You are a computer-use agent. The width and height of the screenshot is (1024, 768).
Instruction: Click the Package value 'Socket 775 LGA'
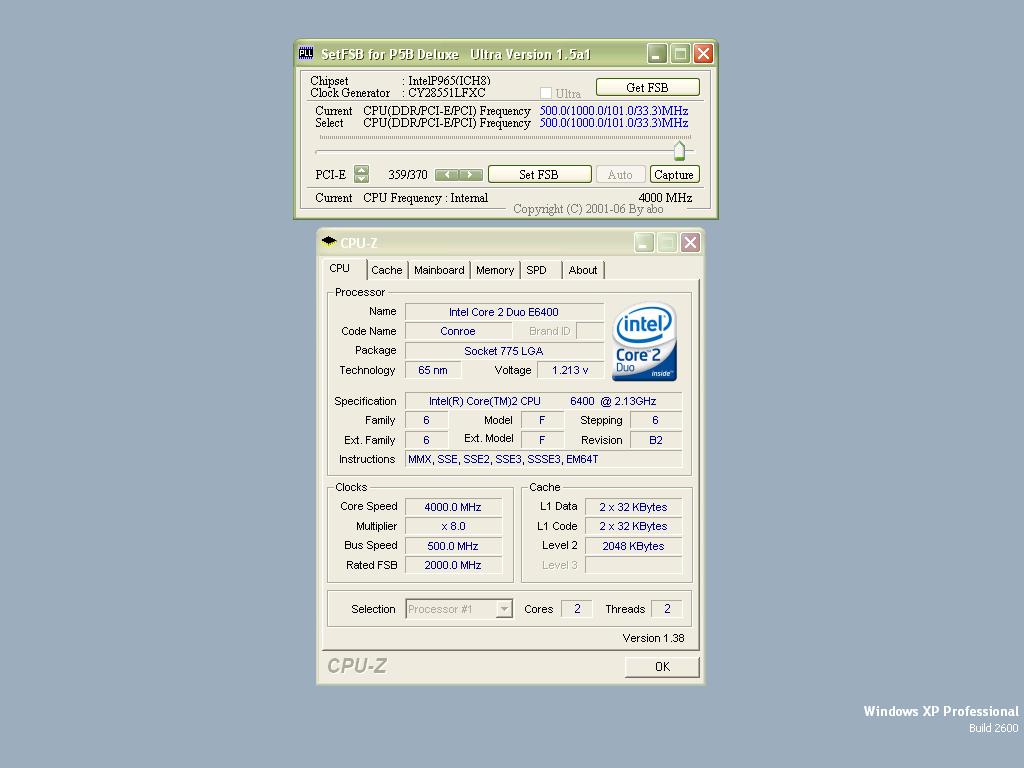504,351
